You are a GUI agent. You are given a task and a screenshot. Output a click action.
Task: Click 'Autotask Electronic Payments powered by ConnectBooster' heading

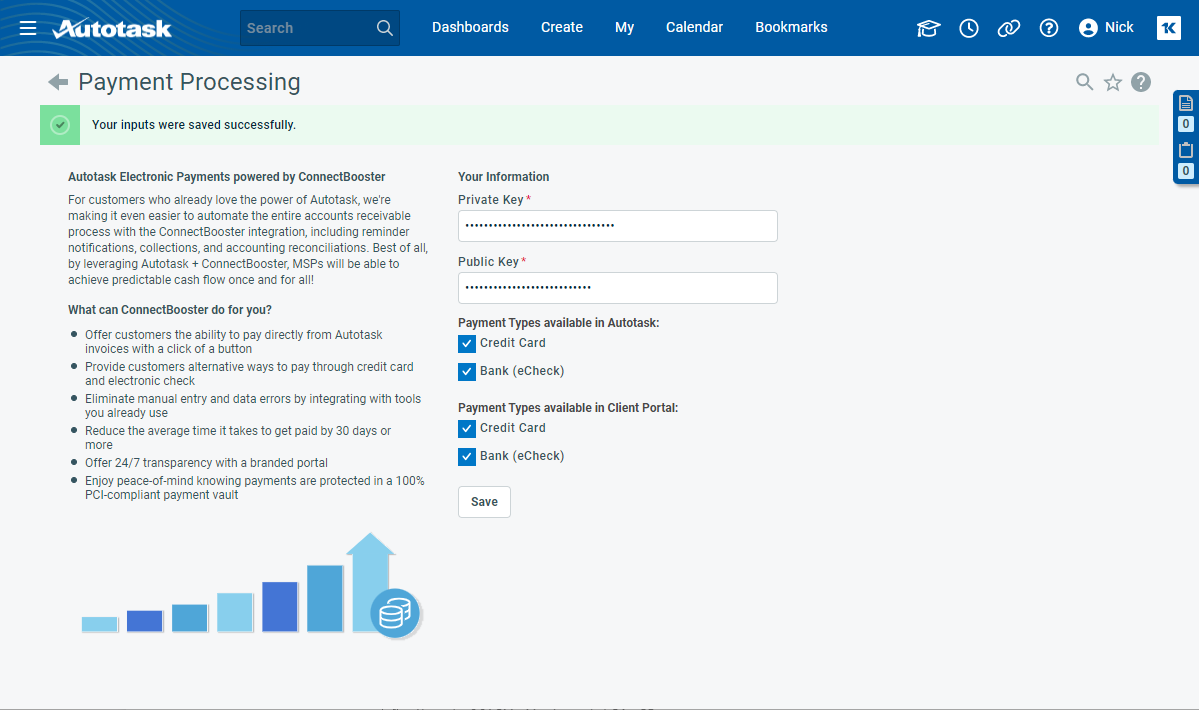tap(226, 177)
